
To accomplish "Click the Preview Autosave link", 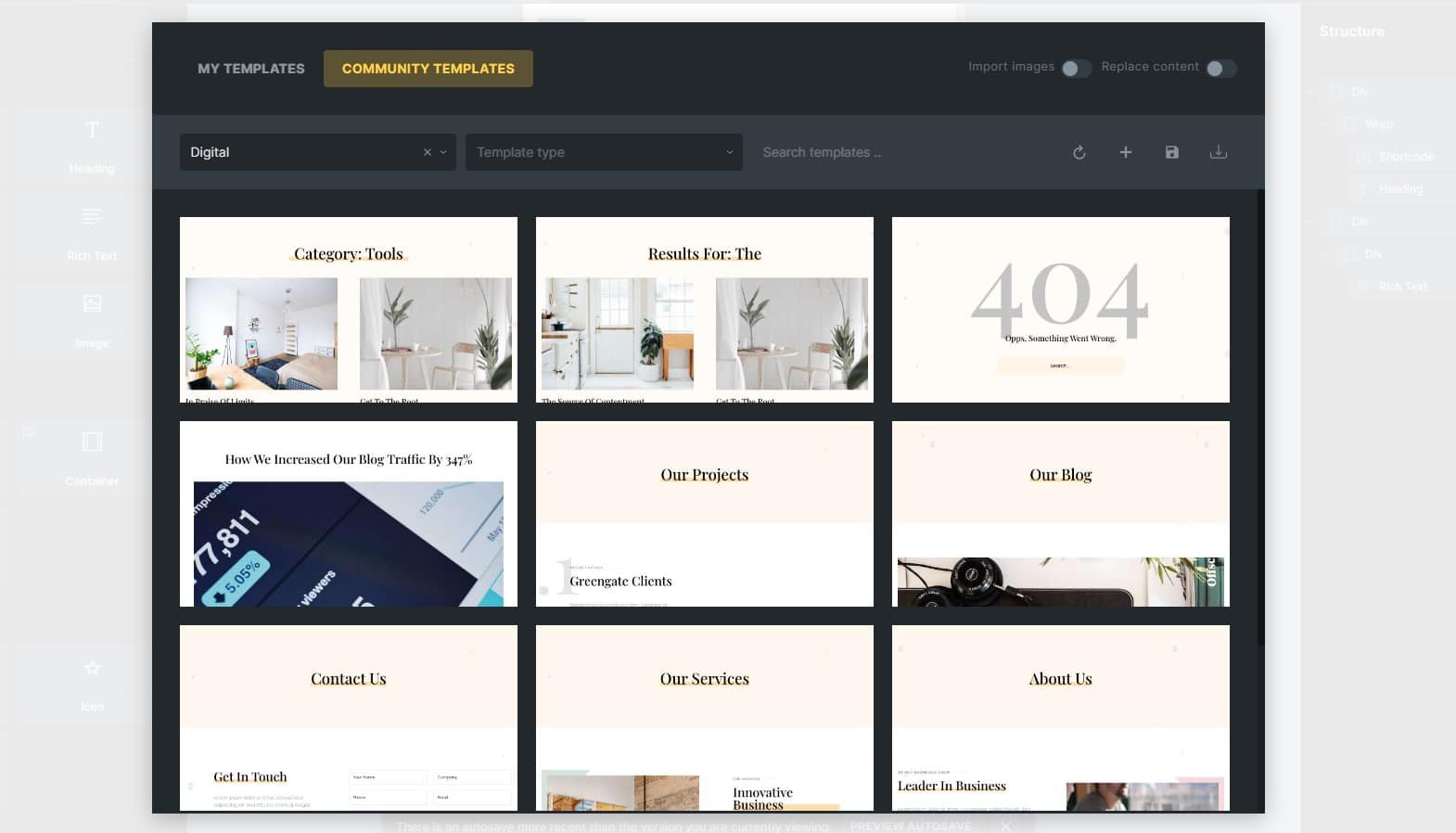I will [x=911, y=826].
